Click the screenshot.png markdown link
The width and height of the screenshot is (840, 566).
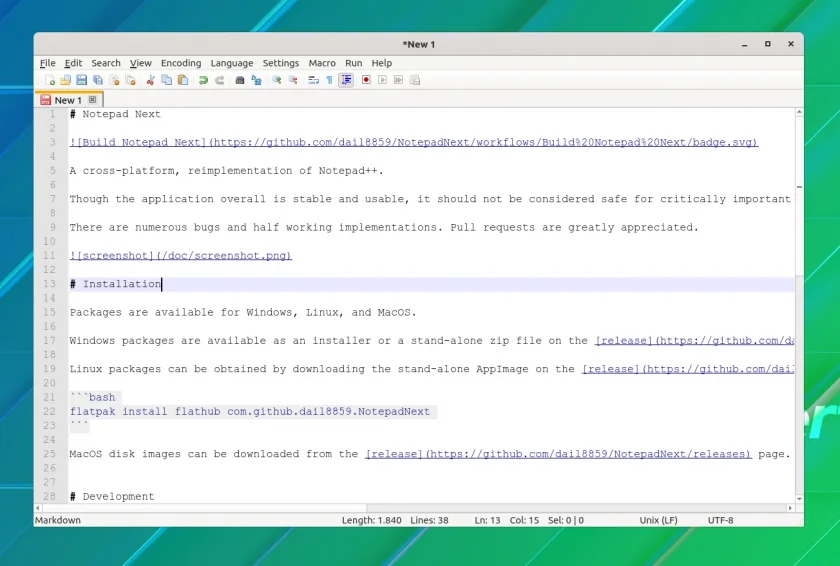(181, 256)
